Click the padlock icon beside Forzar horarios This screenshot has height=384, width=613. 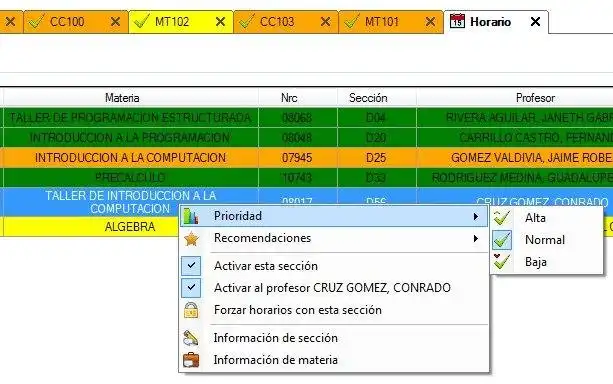(191, 310)
